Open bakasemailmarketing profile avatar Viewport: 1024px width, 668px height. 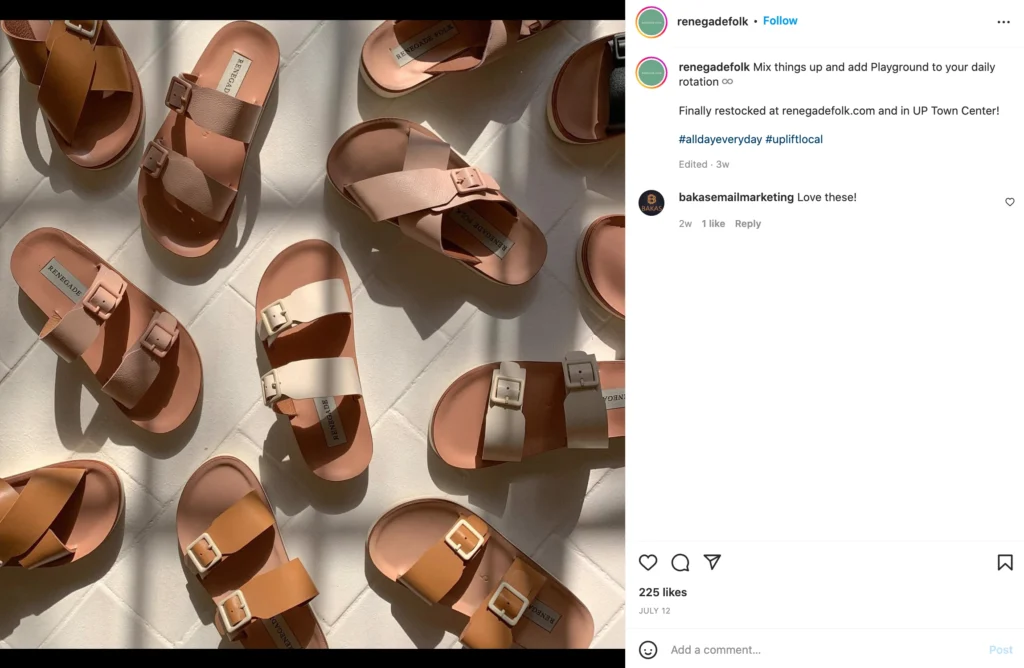(651, 202)
